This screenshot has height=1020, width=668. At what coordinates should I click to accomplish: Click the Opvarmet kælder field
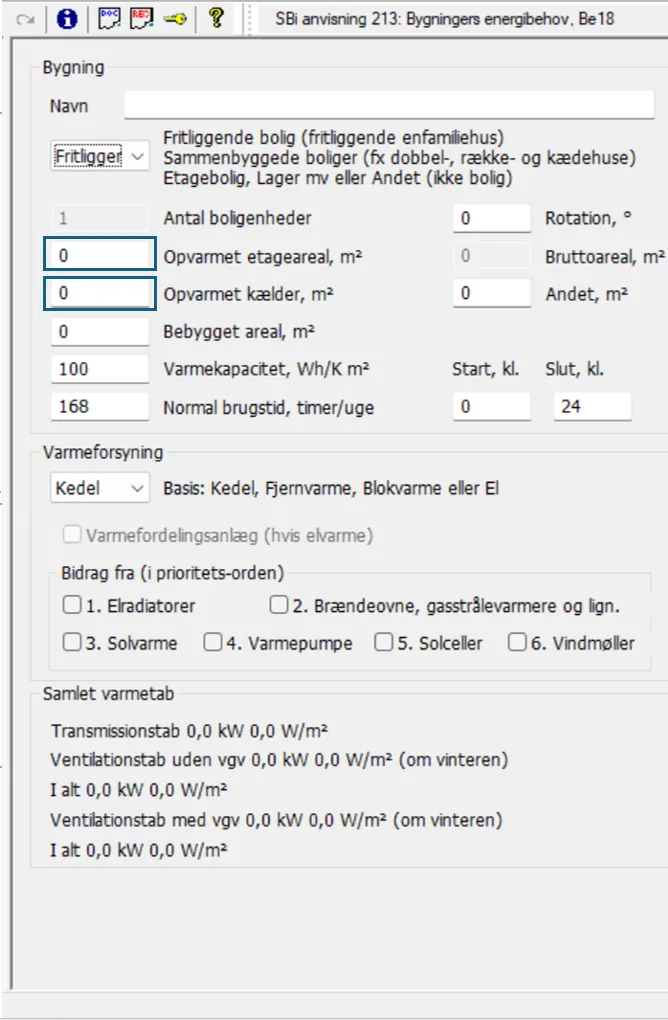(100, 293)
